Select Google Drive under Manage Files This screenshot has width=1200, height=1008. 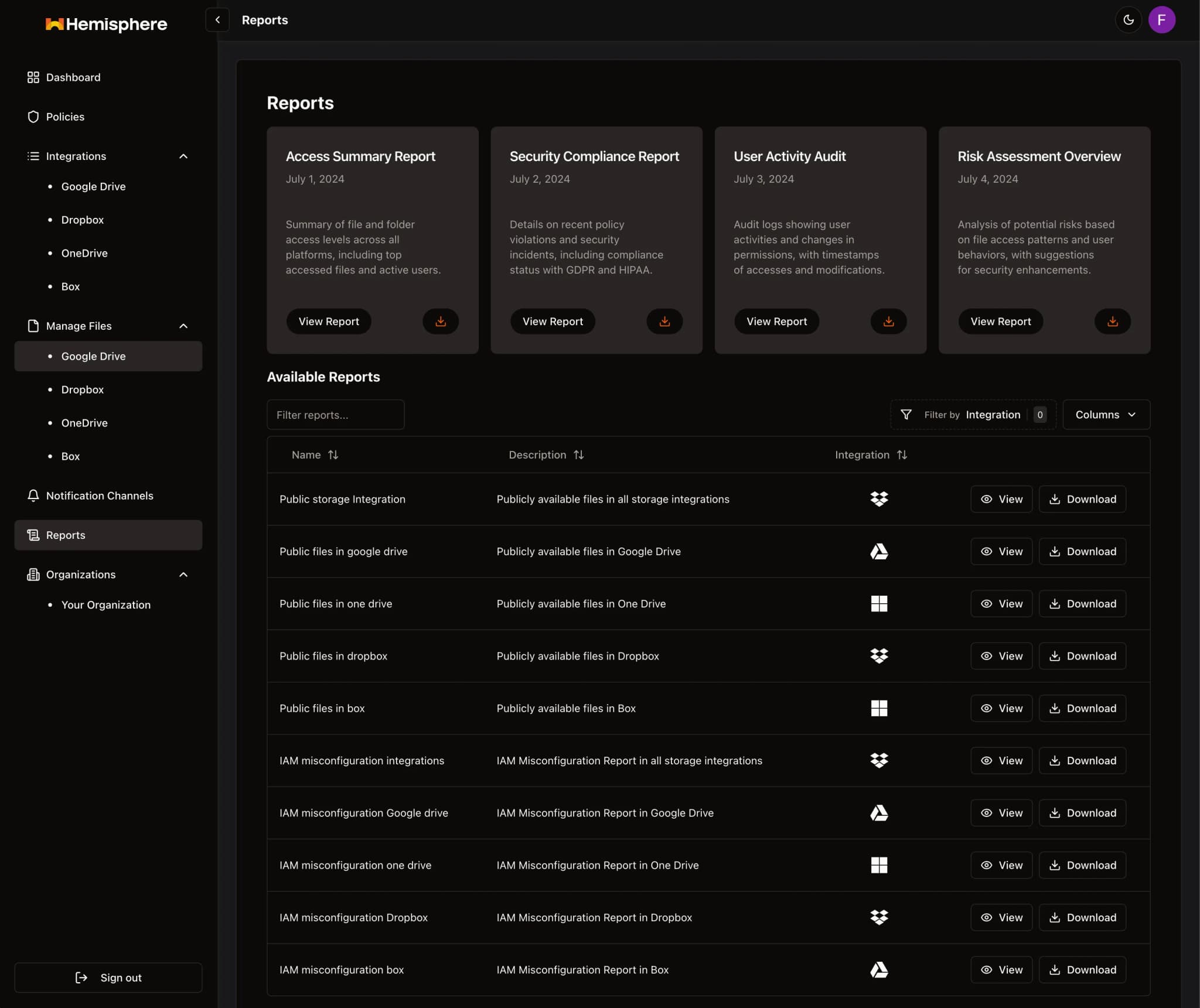coord(108,356)
